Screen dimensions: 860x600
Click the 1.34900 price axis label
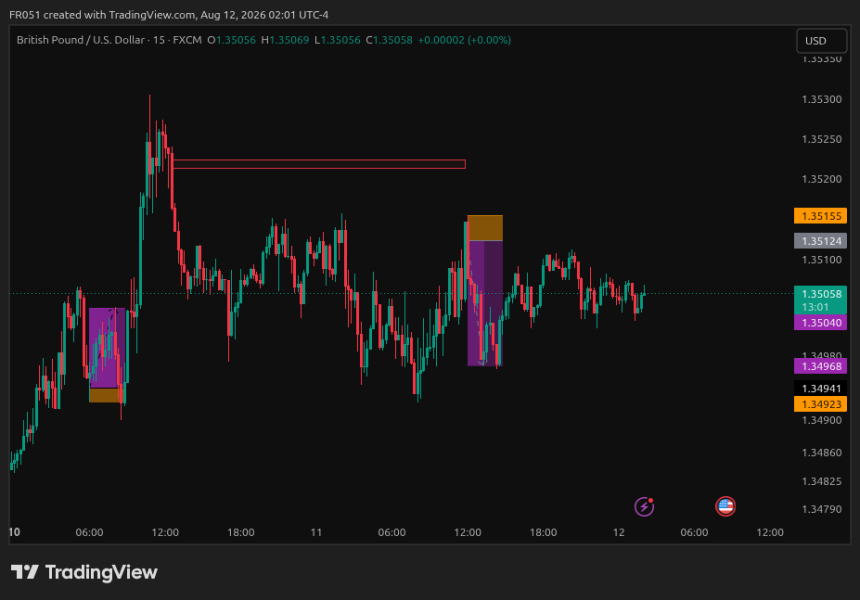tap(822, 420)
